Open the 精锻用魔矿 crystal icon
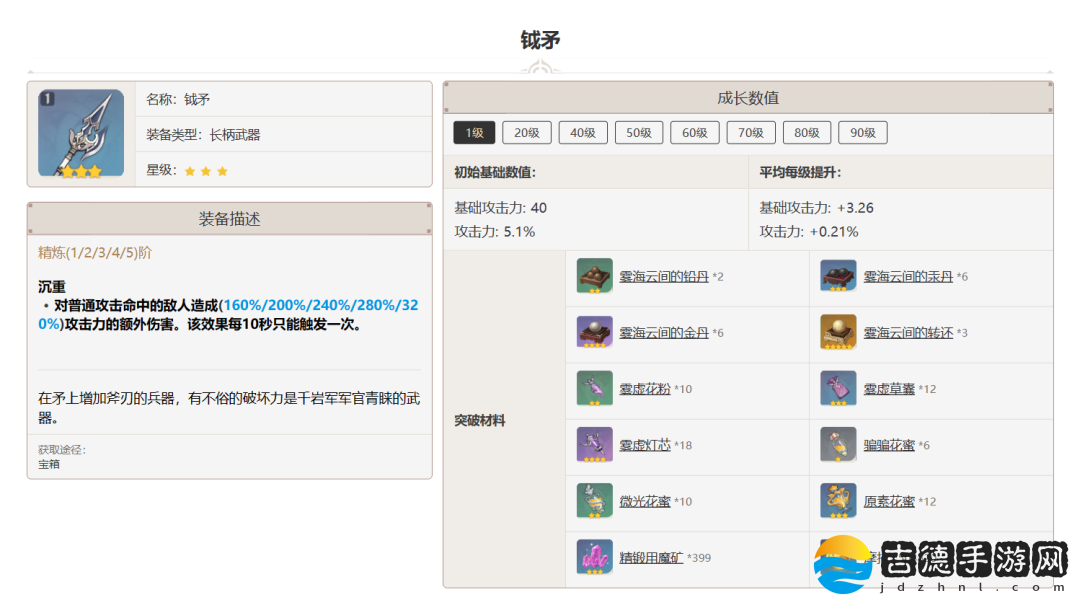 pos(594,557)
